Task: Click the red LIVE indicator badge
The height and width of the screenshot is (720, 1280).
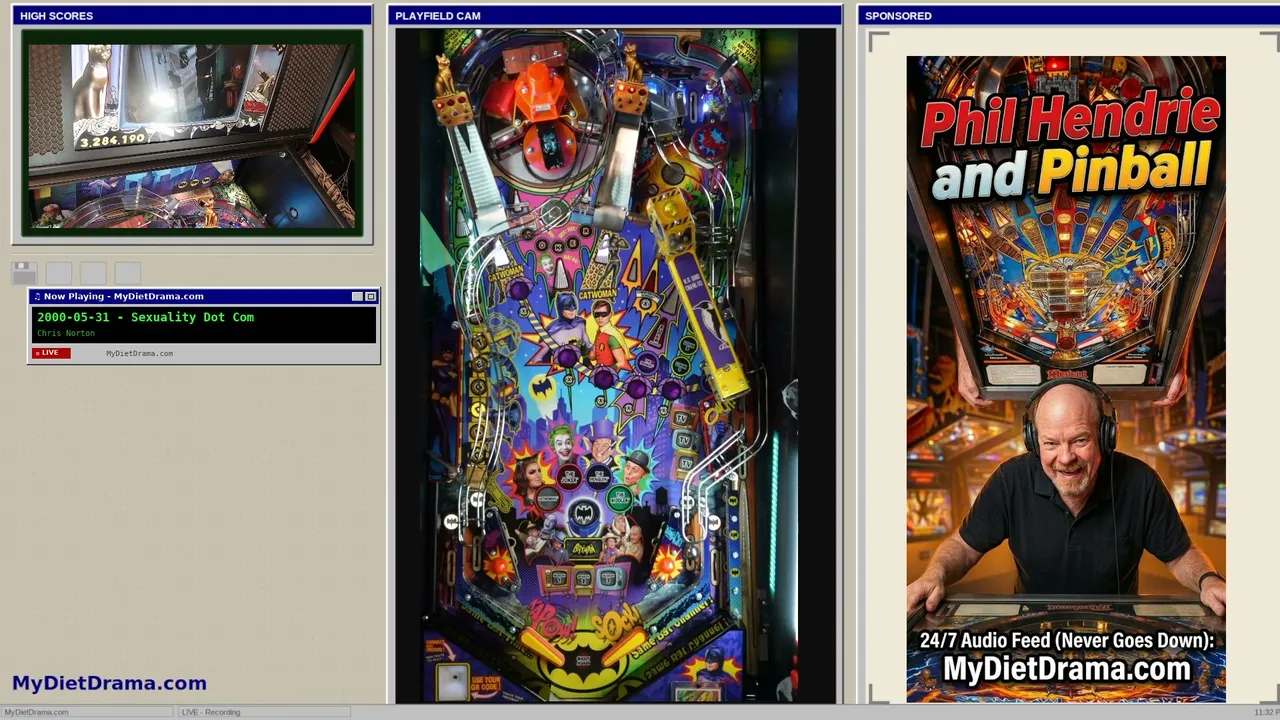Action: point(51,353)
